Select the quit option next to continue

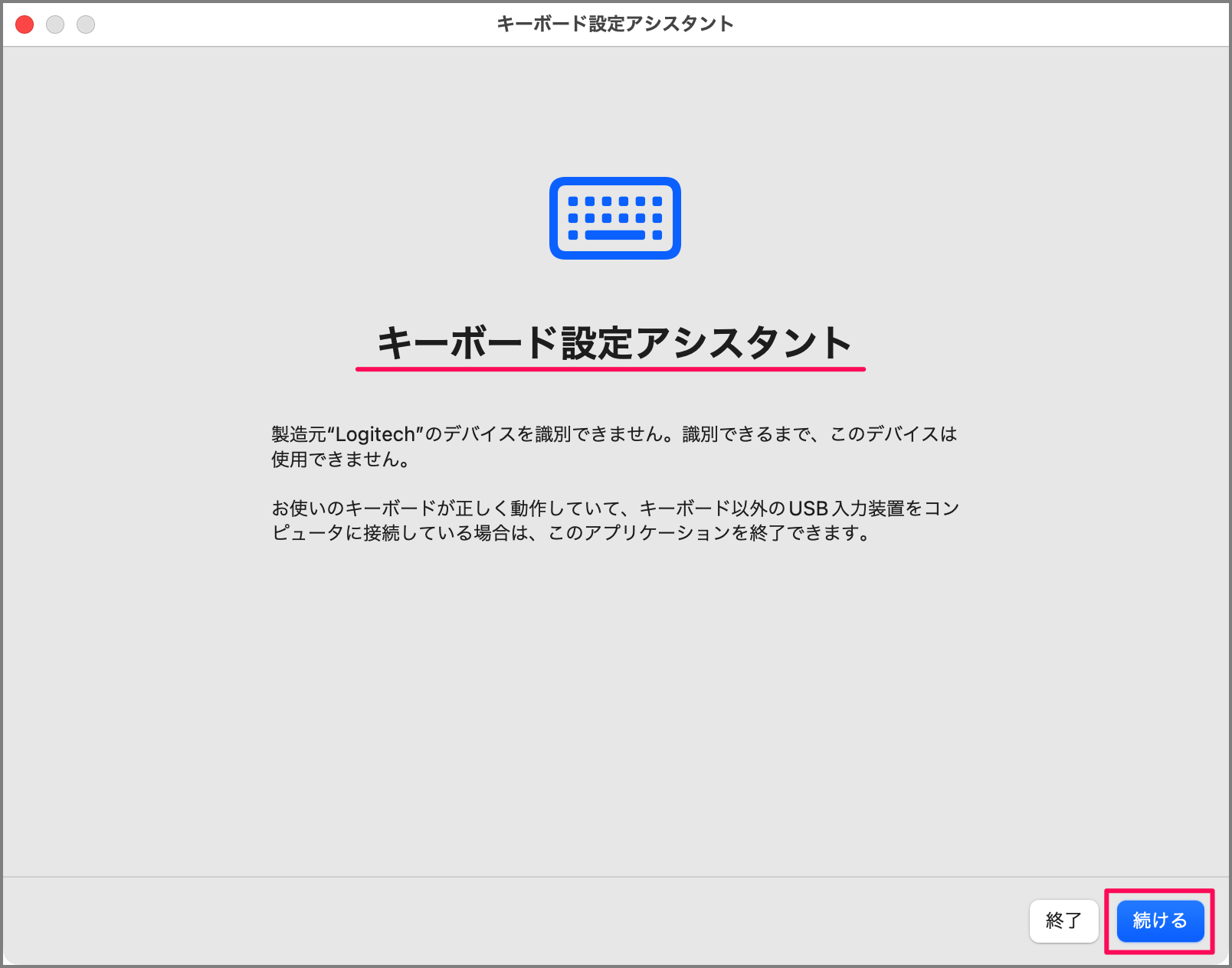click(x=1064, y=922)
